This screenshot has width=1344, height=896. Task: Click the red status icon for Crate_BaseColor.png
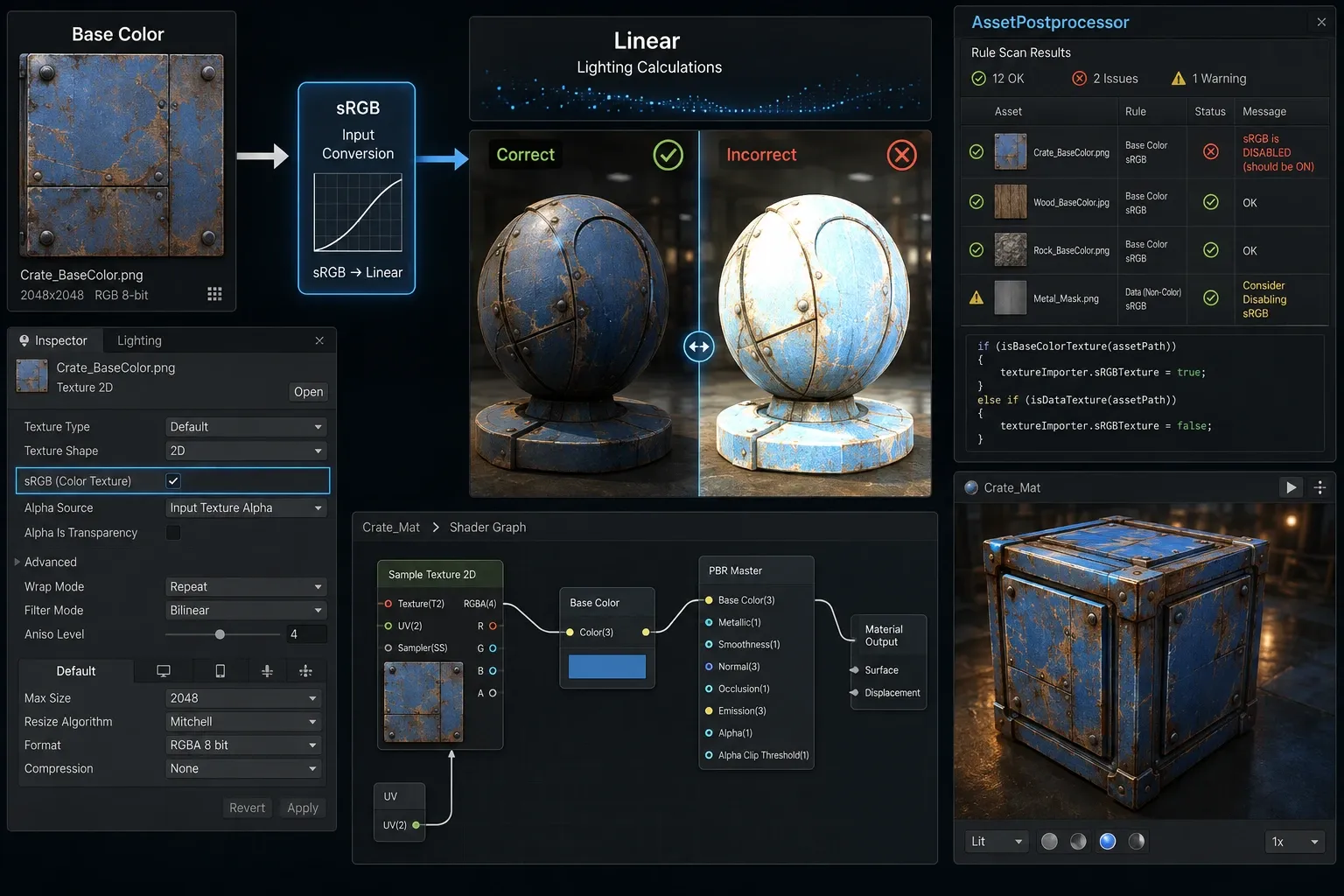1211,151
